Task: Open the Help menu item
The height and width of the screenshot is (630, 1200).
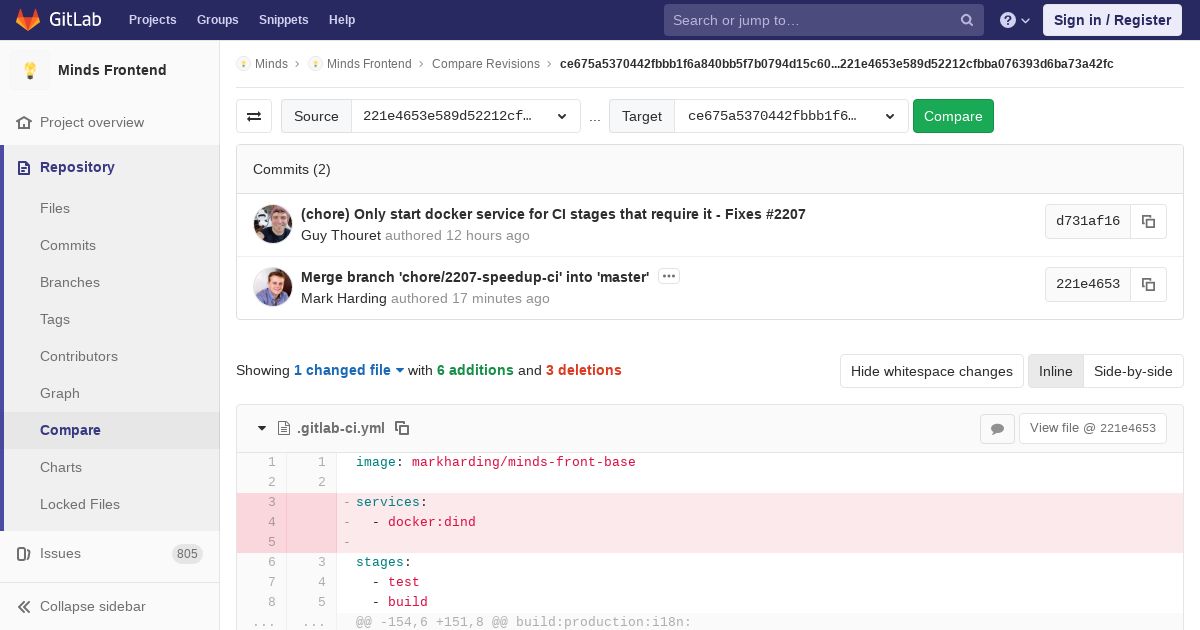Action: pyautogui.click(x=342, y=20)
